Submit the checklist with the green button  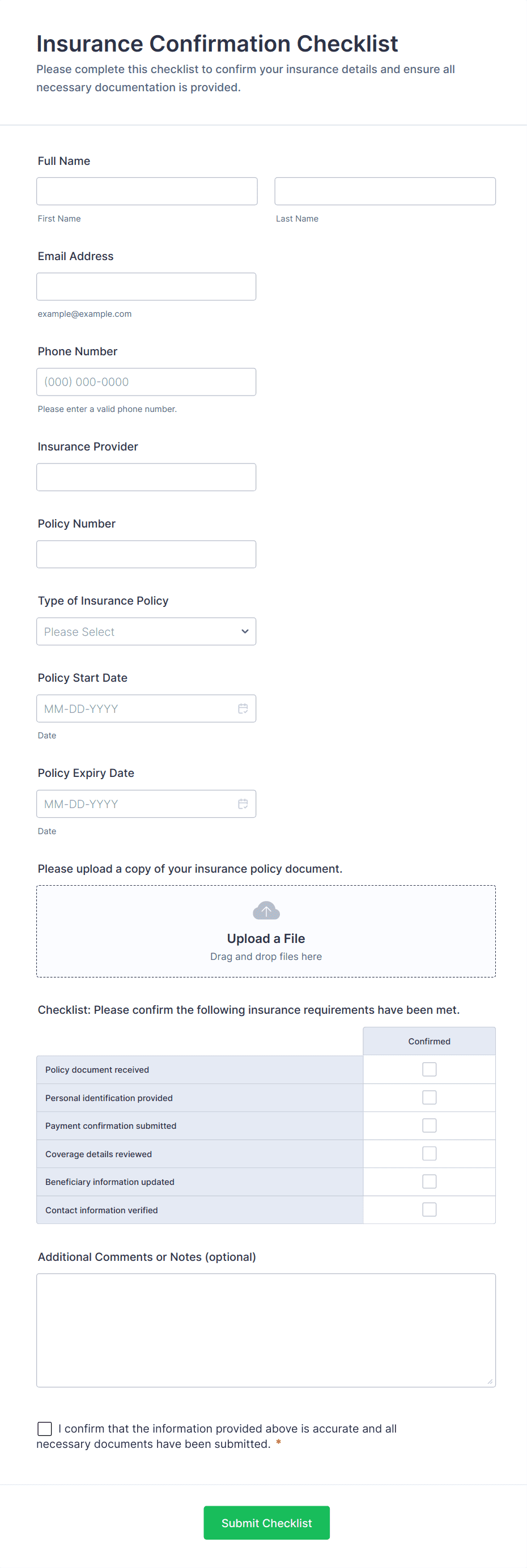pyautogui.click(x=266, y=1523)
